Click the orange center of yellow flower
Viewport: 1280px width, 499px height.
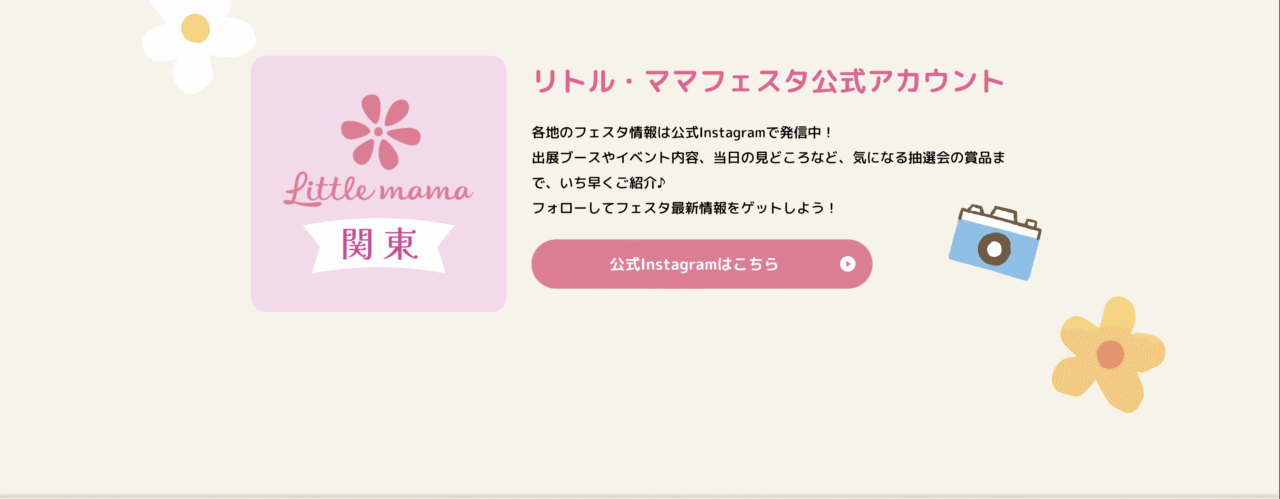tap(1110, 354)
